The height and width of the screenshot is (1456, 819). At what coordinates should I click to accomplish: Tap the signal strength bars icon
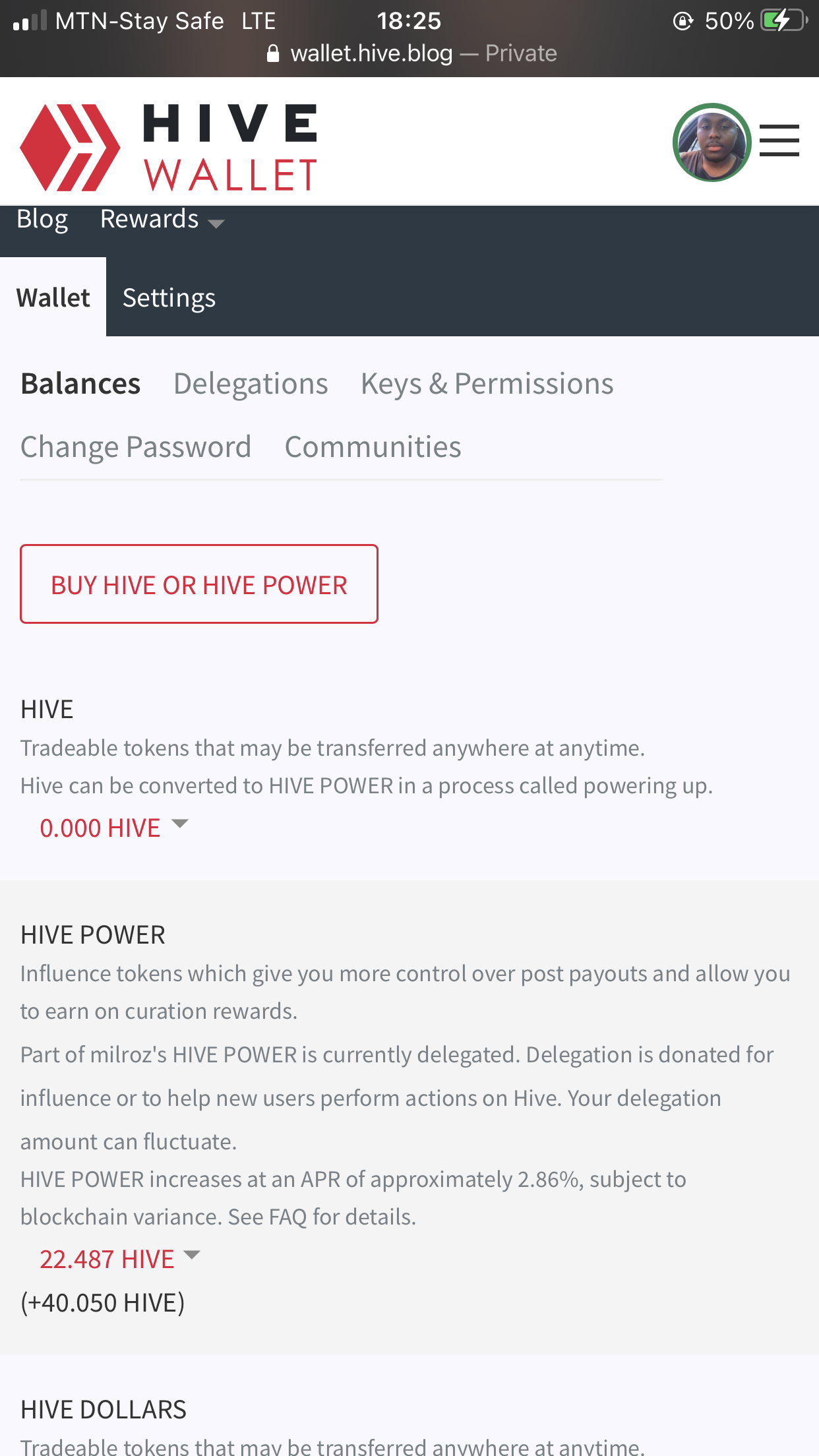click(30, 21)
